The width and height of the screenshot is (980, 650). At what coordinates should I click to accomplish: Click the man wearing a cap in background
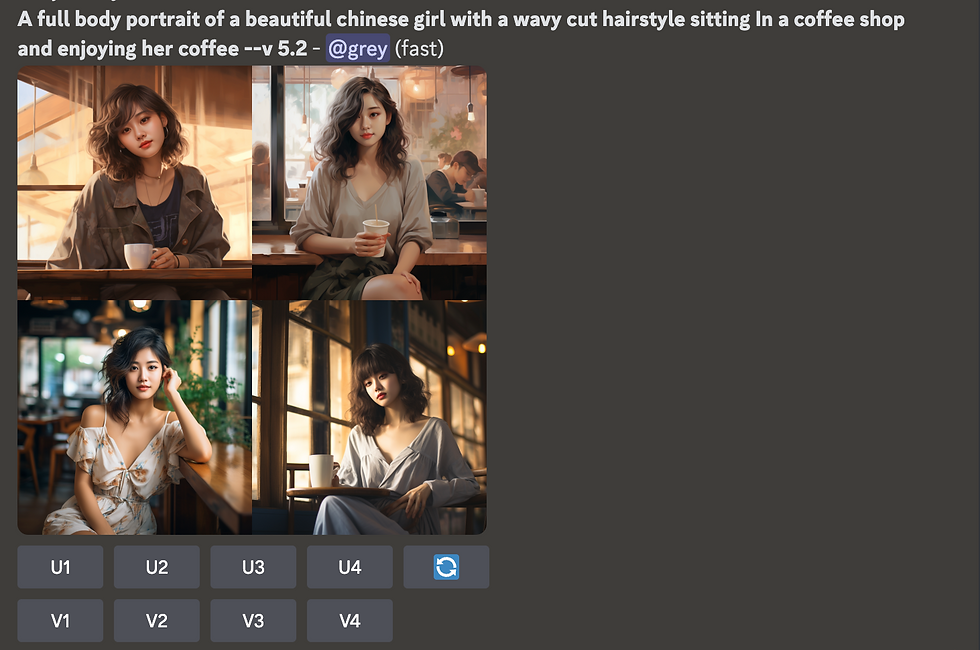coord(454,181)
